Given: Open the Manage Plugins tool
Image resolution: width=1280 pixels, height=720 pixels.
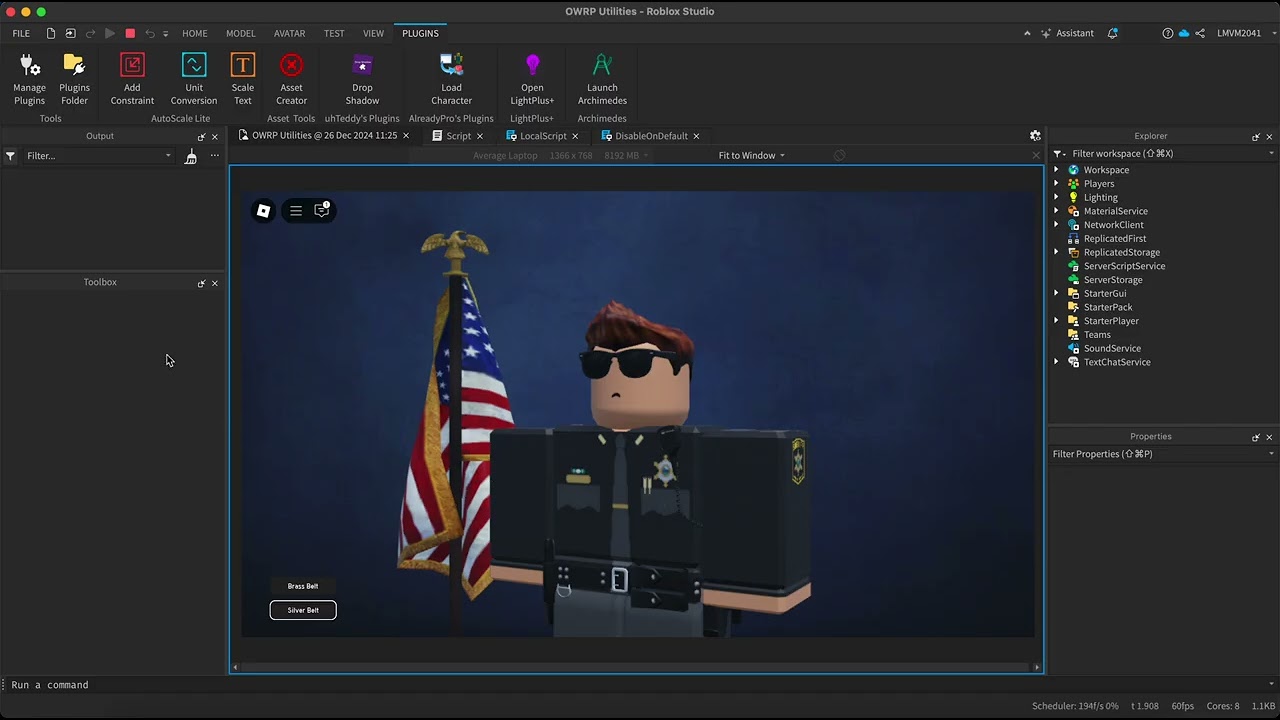Looking at the screenshot, I should tap(29, 78).
